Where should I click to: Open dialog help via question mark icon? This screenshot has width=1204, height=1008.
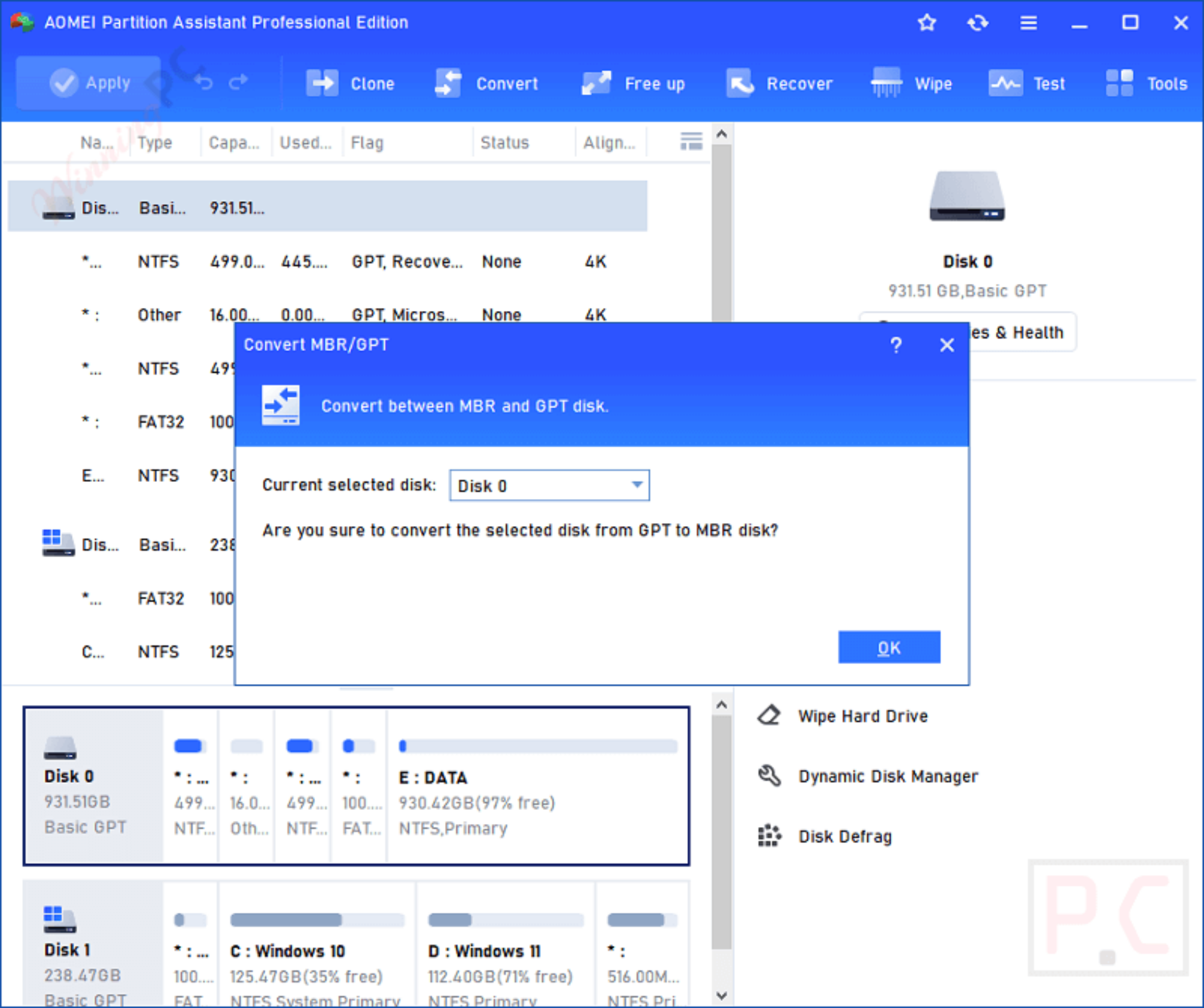(x=897, y=346)
